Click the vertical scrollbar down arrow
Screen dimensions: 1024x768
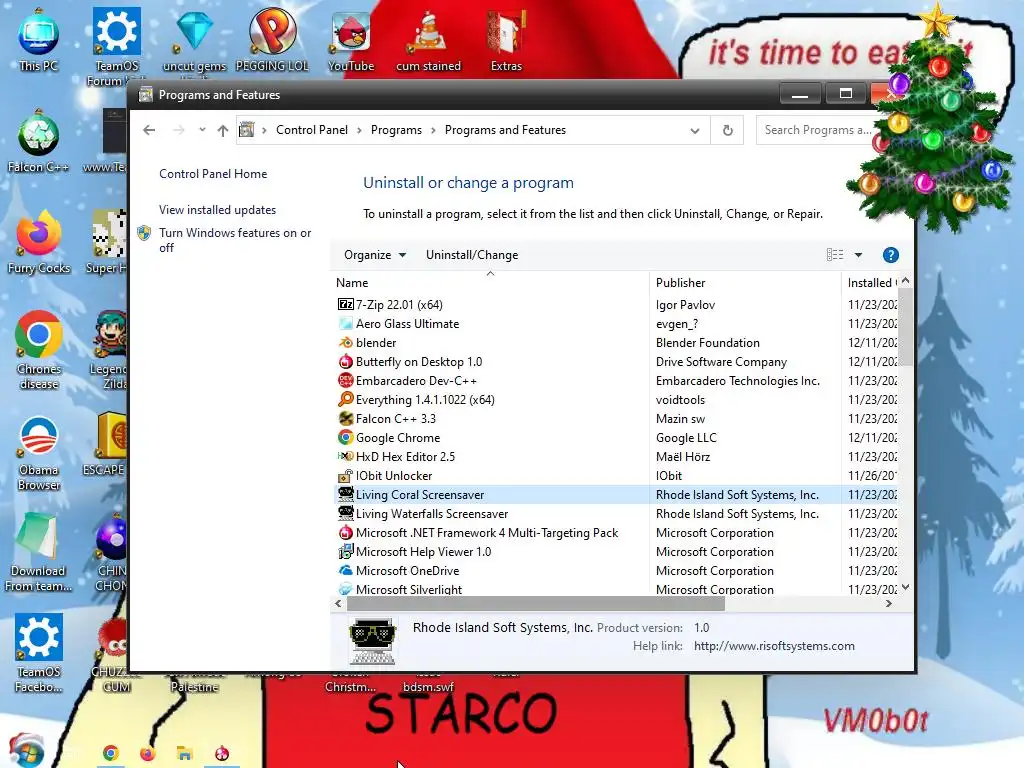(905, 587)
